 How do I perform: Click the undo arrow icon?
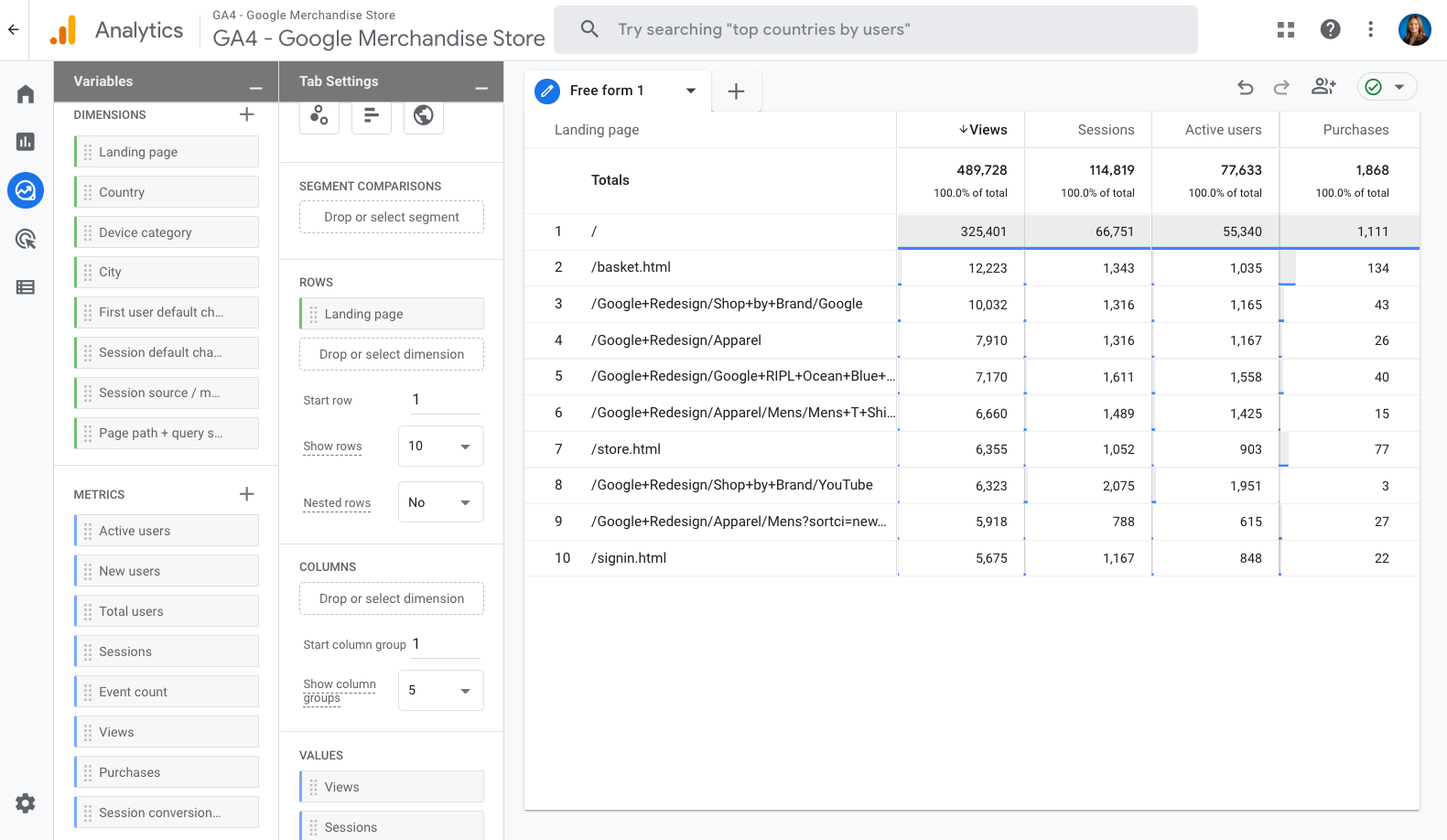click(x=1246, y=87)
